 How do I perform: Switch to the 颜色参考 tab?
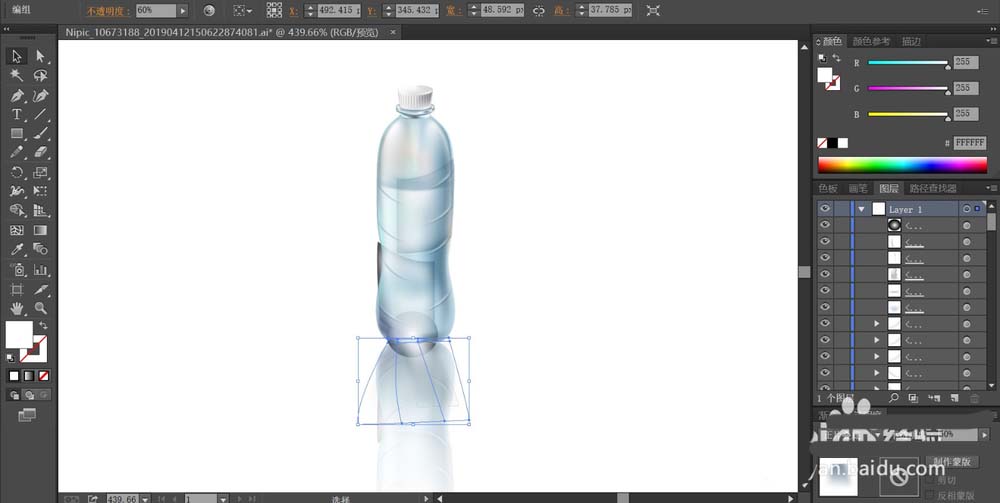(871, 41)
